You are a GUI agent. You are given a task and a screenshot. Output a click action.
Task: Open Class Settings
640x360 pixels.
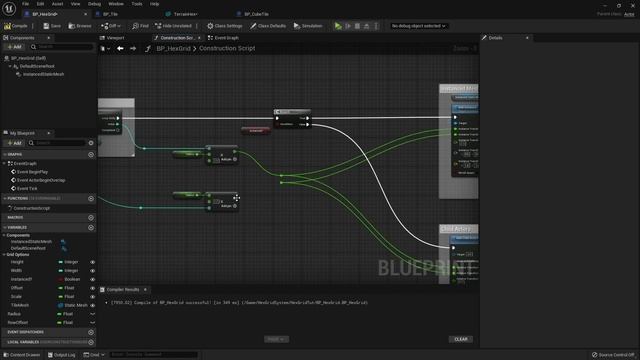[x=224, y=26]
